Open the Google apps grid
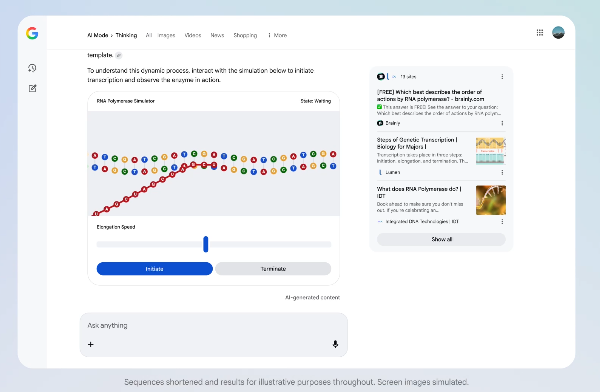The height and width of the screenshot is (392, 600). click(x=540, y=33)
